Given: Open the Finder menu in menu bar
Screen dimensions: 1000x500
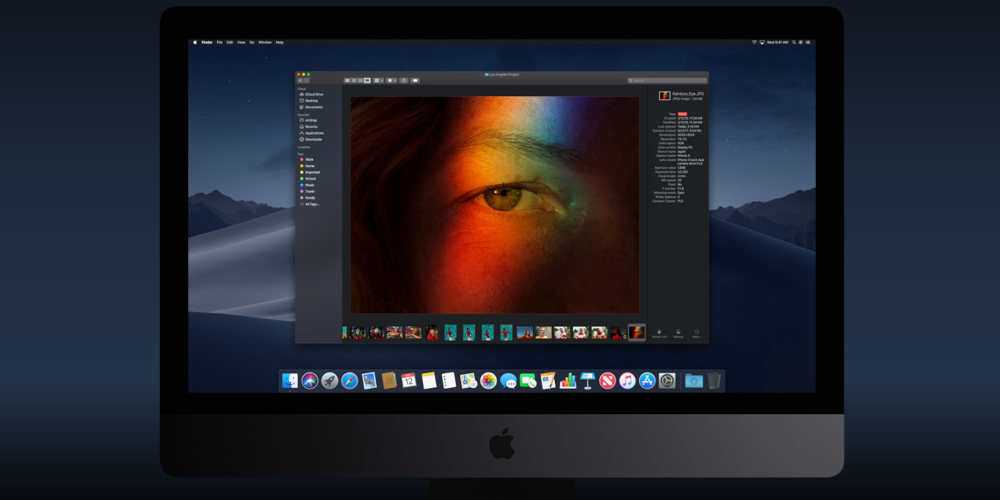Looking at the screenshot, I should 207,42.
